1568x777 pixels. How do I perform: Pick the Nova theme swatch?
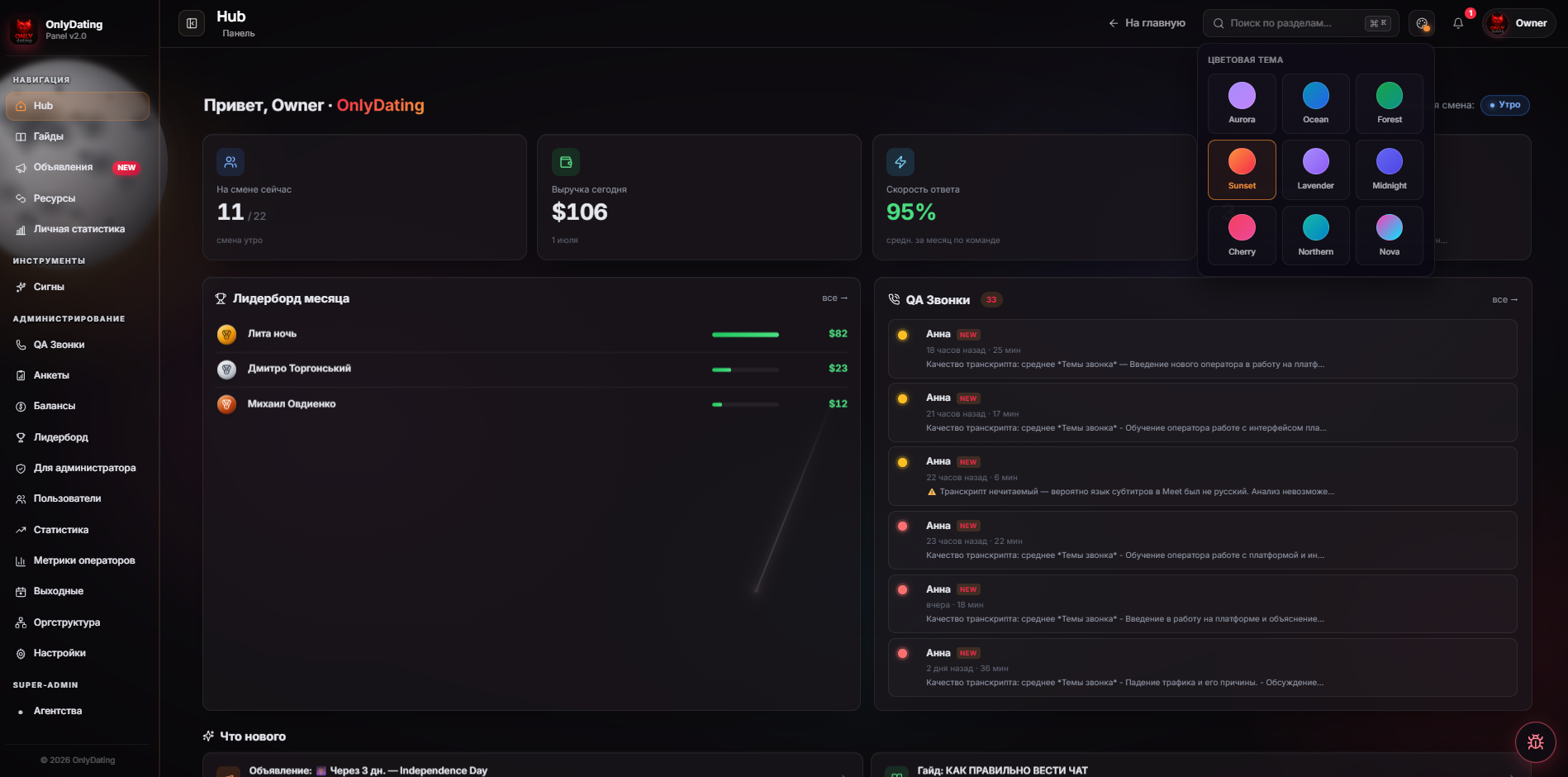click(x=1390, y=236)
